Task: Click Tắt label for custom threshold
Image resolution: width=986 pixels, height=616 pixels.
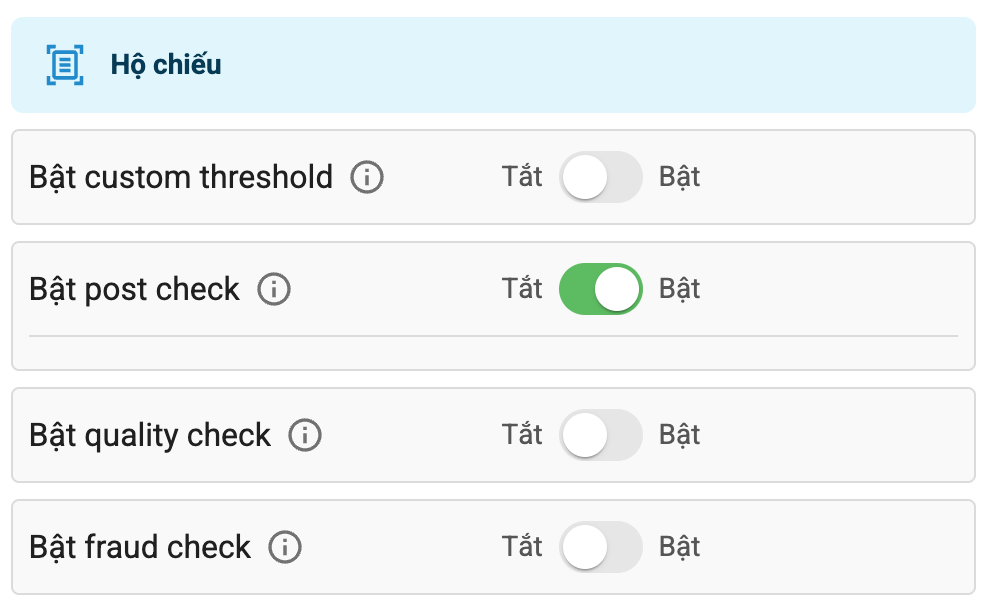Action: pyautogui.click(x=522, y=178)
